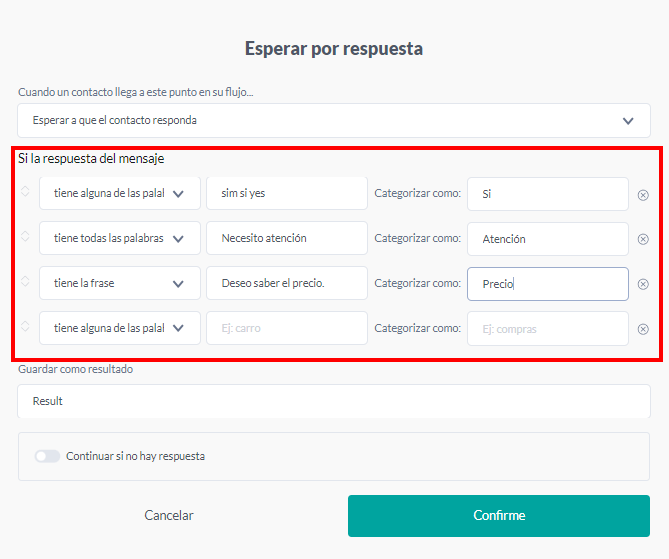Click drag handle of 'Deseo saber el precio.' rule
The height and width of the screenshot is (559, 669).
tap(25, 283)
